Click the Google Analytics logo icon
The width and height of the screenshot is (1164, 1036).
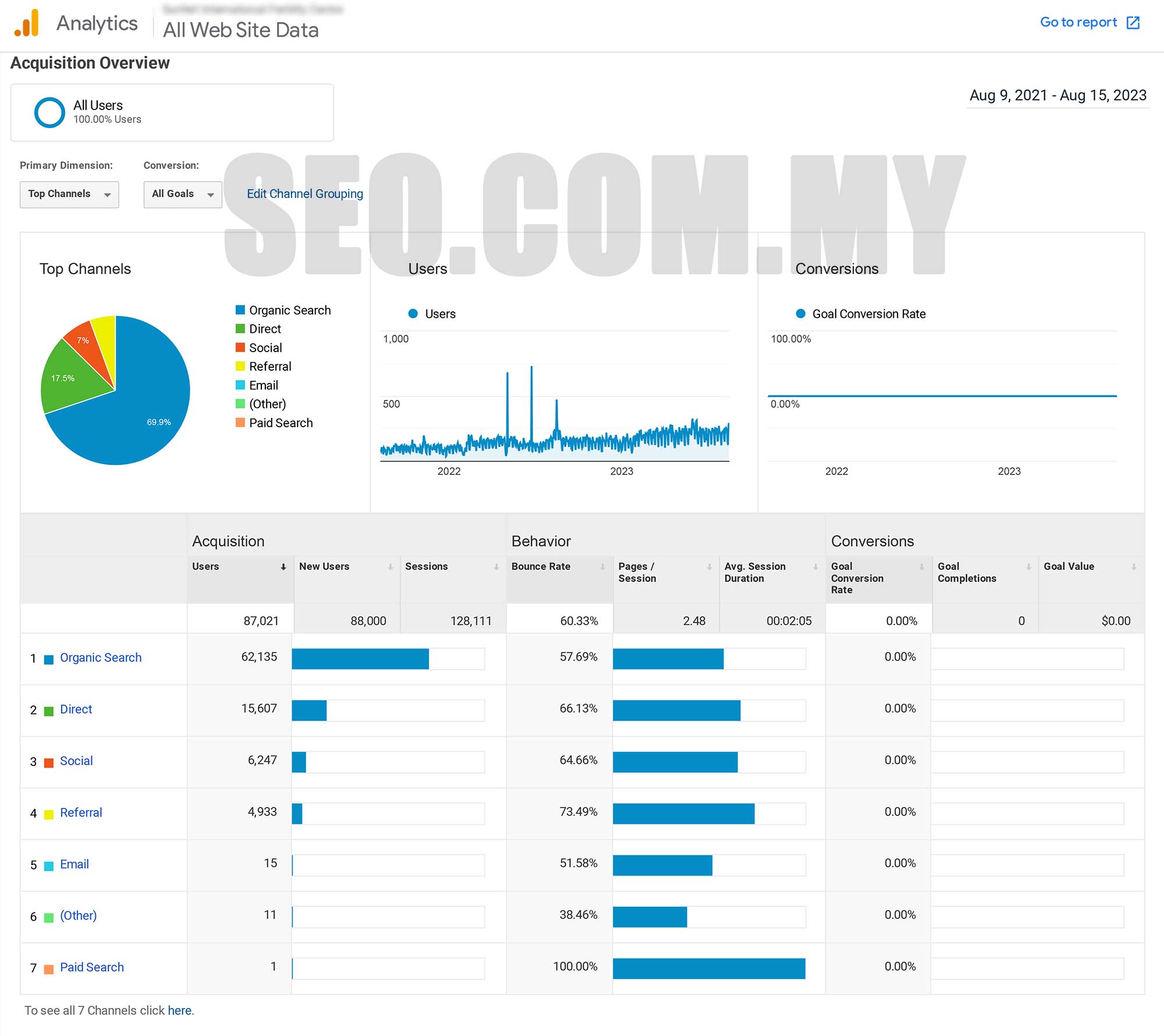point(27,23)
